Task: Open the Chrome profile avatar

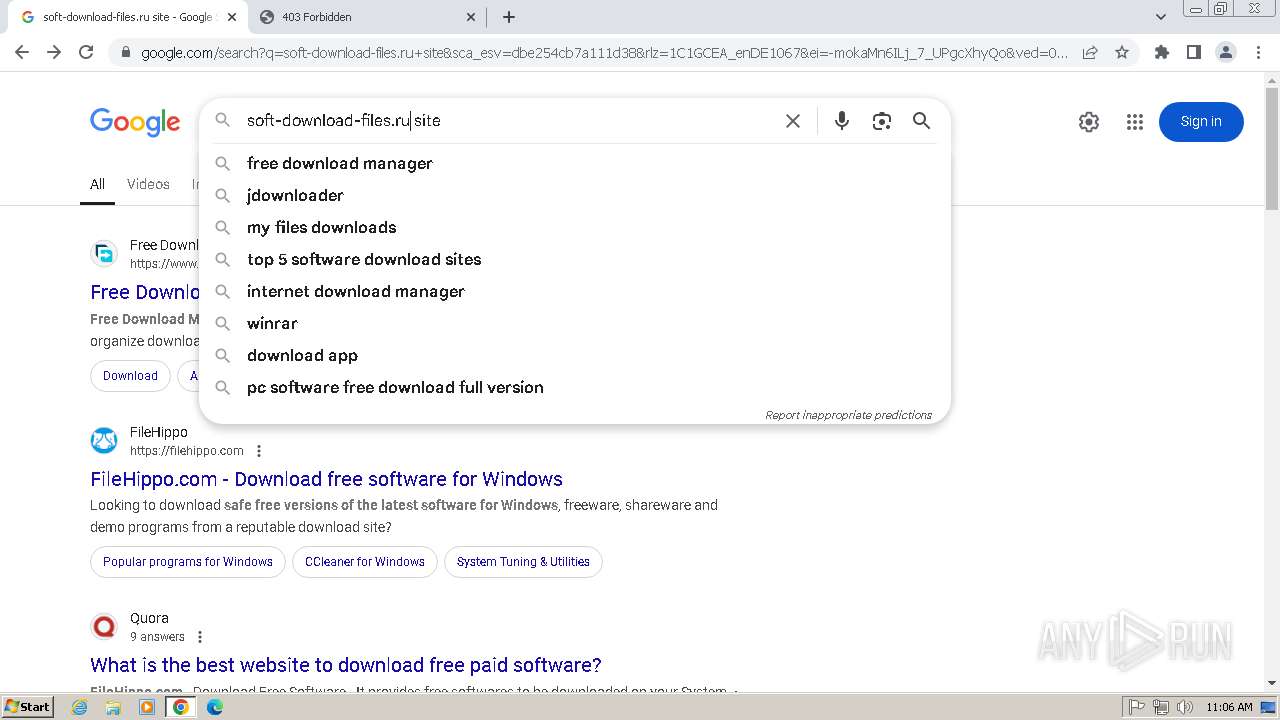Action: coord(1225,52)
